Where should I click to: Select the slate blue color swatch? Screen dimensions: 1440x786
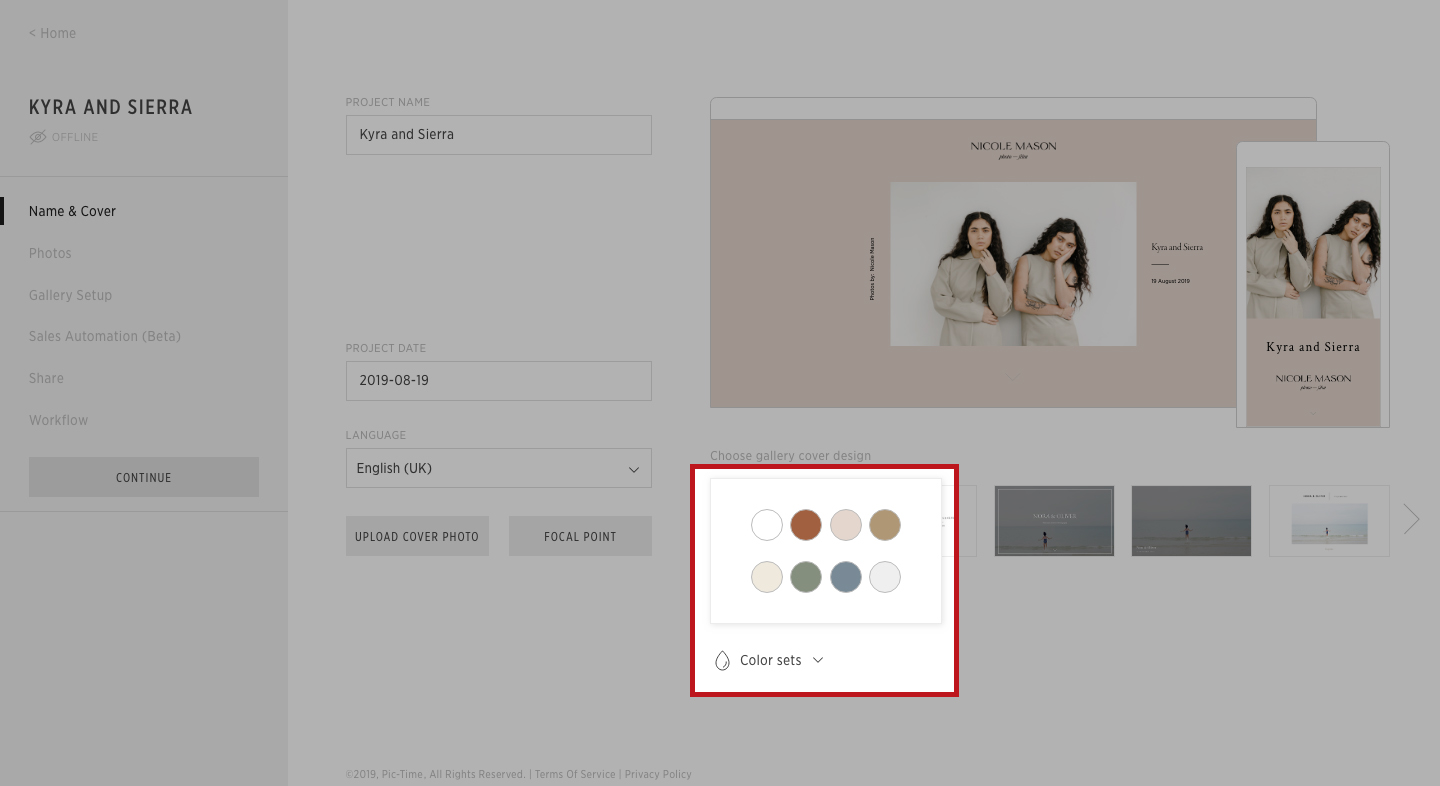[846, 577]
